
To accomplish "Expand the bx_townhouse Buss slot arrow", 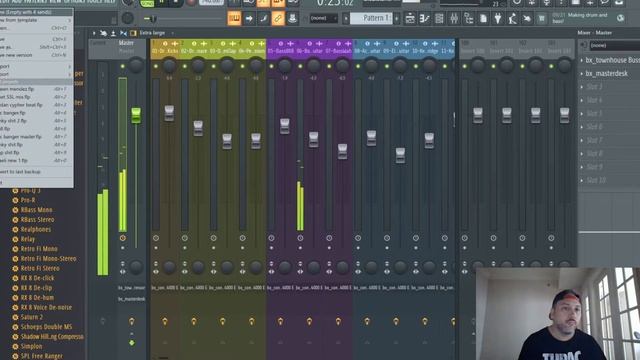I will pos(582,60).
